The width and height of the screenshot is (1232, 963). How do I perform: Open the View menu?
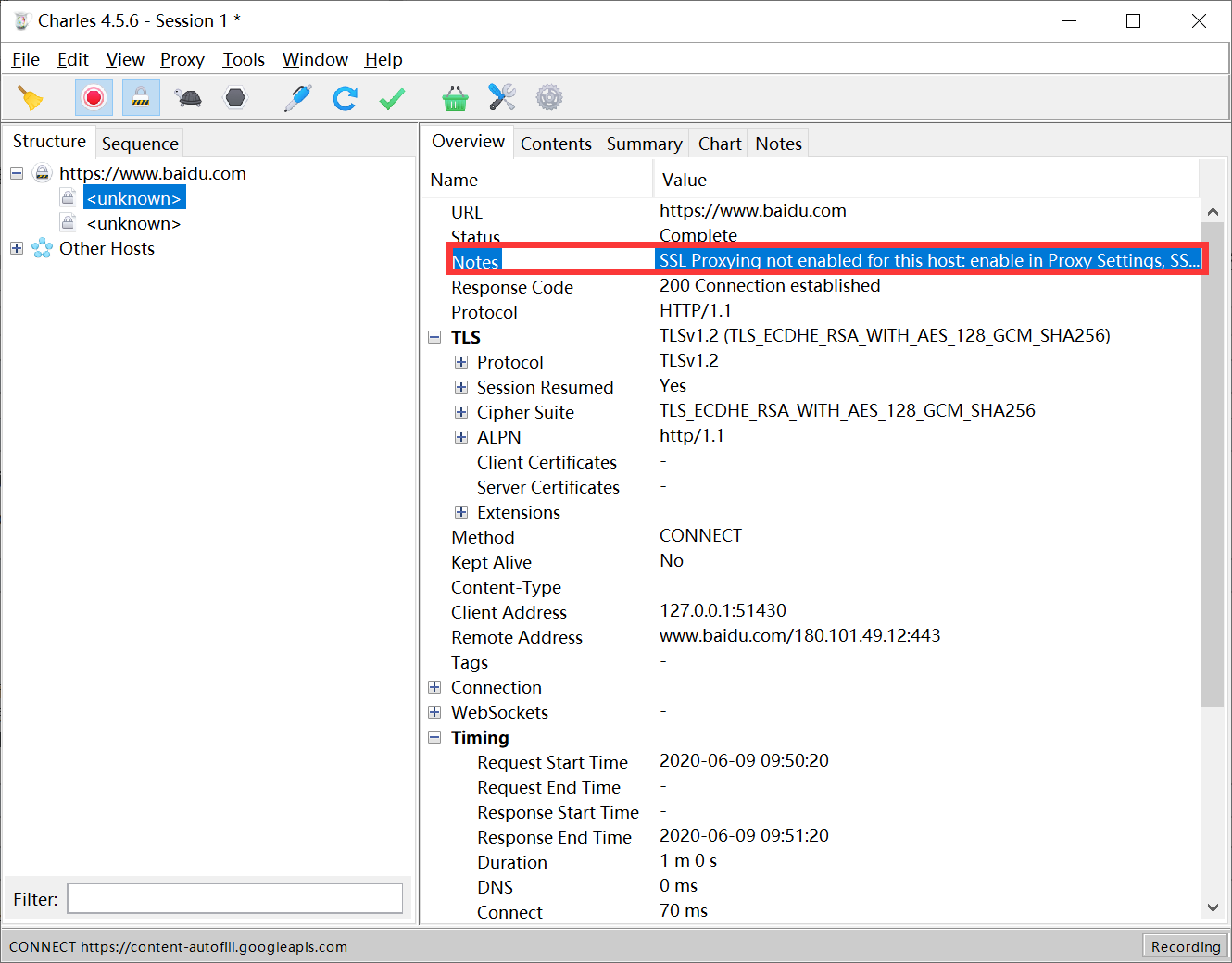(125, 59)
